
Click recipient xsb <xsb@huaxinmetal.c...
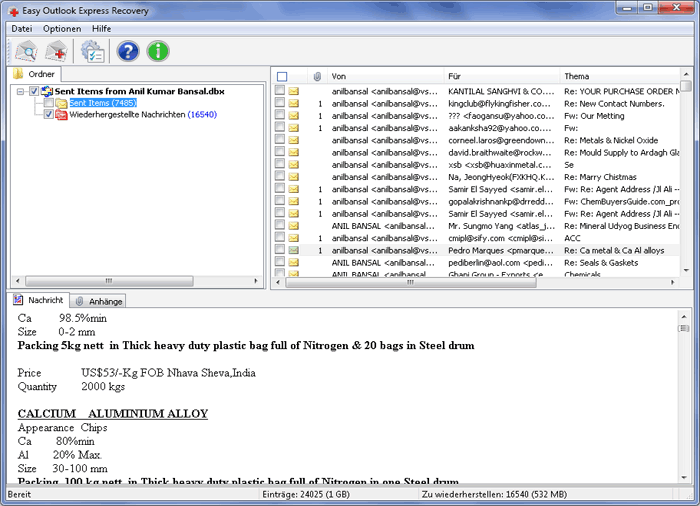point(500,165)
